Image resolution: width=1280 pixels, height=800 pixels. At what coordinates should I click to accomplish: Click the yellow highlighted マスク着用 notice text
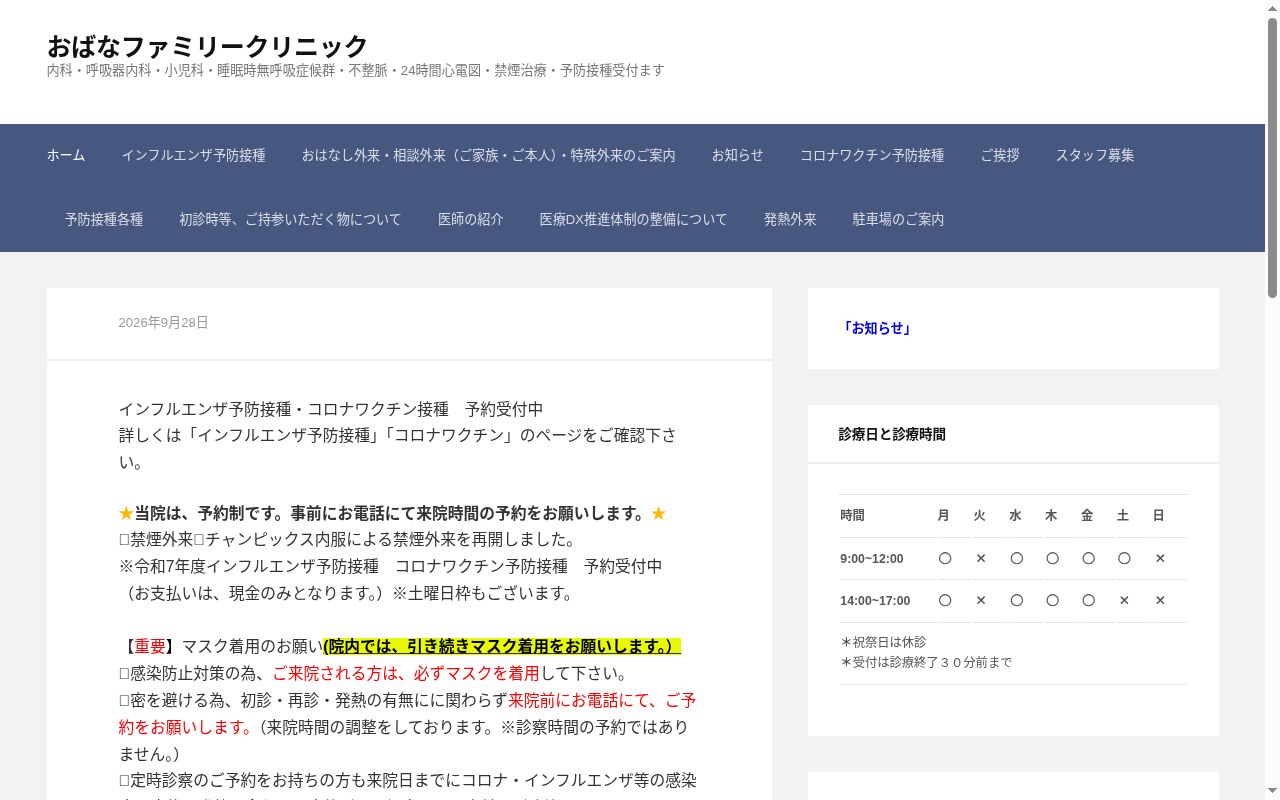pos(502,646)
